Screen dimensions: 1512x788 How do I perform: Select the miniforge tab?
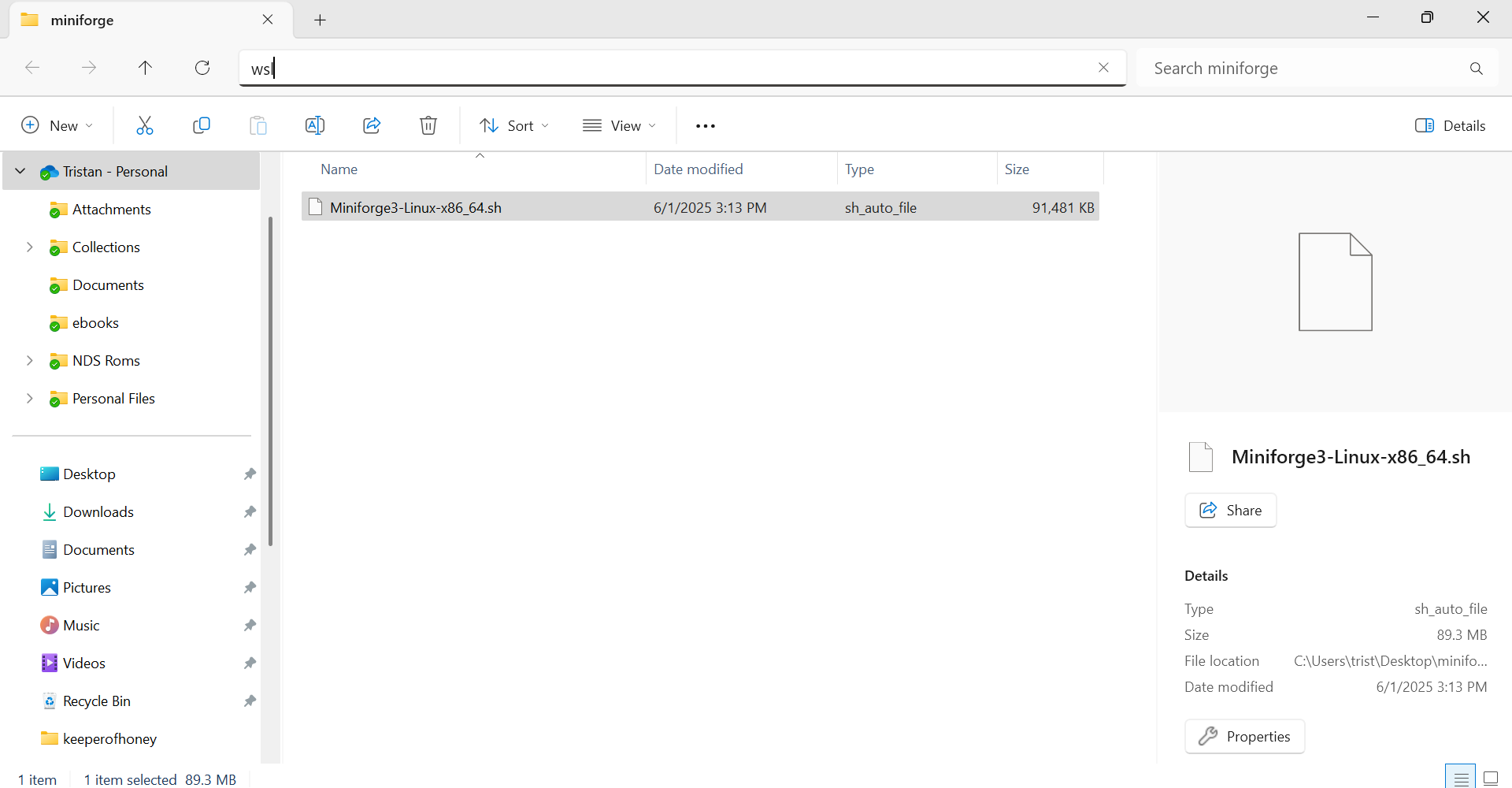pos(150,20)
